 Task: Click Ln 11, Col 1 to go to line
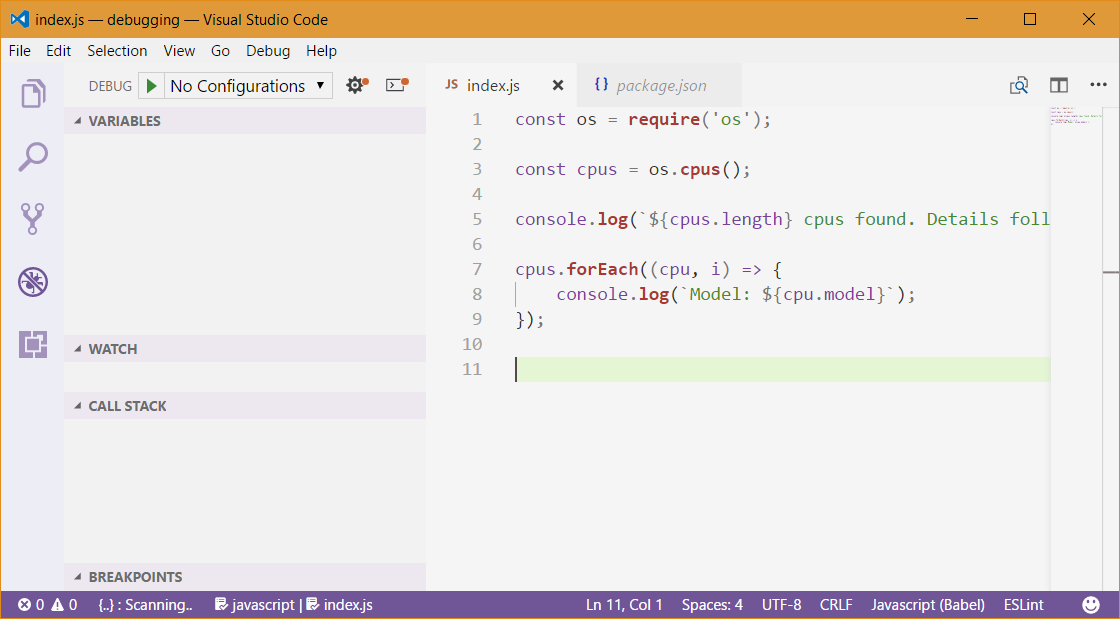[x=624, y=605]
